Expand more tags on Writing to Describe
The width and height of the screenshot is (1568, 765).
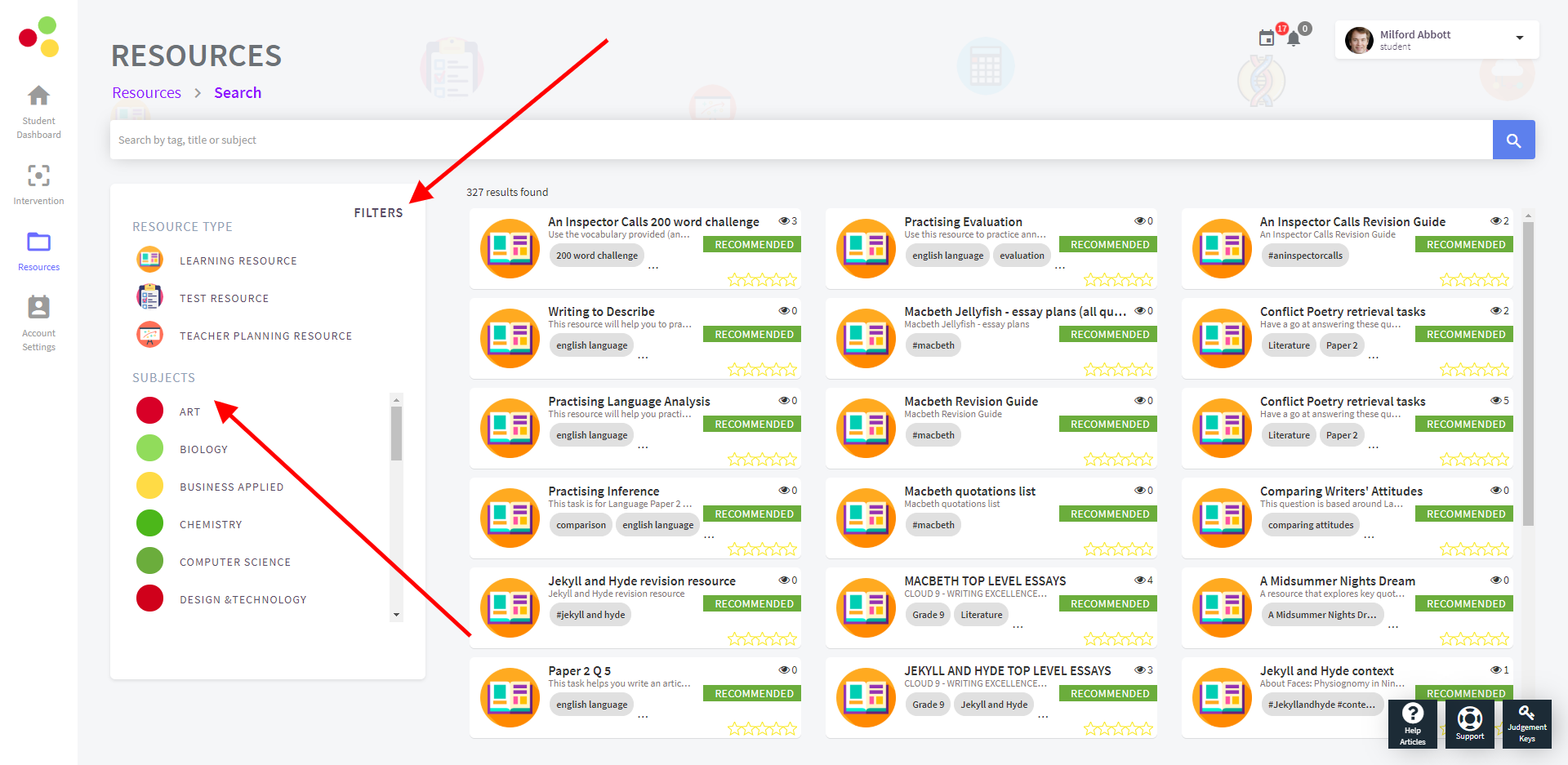pos(644,356)
